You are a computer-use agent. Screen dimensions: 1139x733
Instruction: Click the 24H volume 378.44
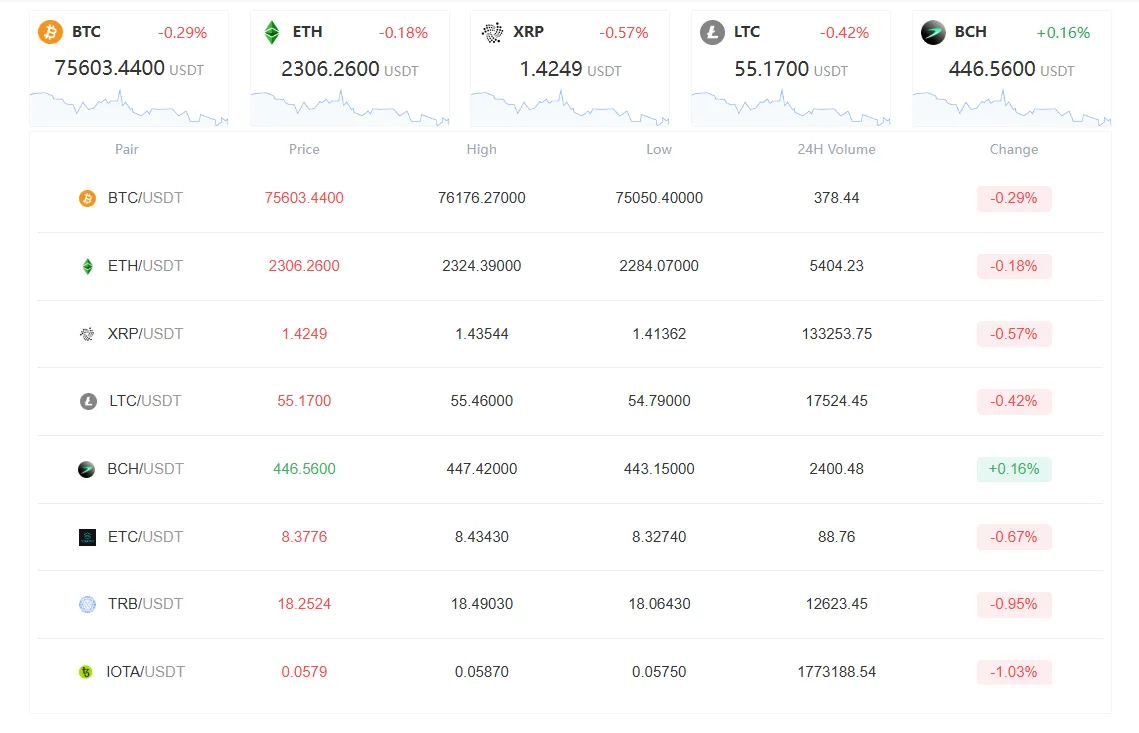click(x=836, y=198)
